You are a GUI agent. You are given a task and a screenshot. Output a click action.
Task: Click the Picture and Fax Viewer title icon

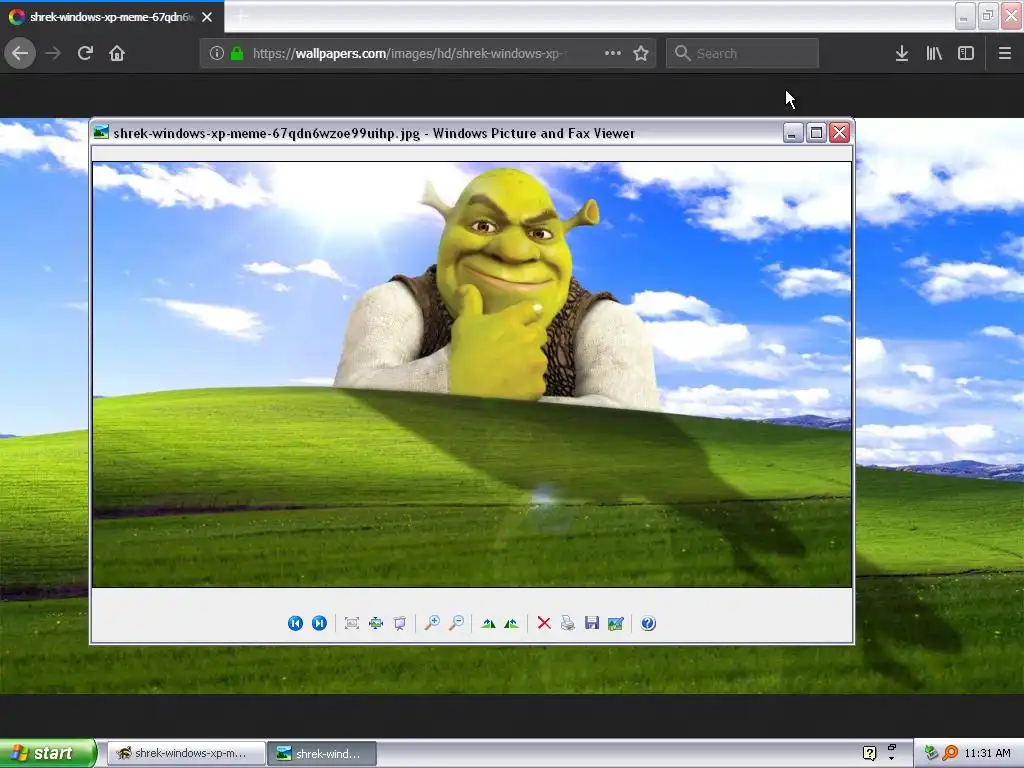[101, 133]
